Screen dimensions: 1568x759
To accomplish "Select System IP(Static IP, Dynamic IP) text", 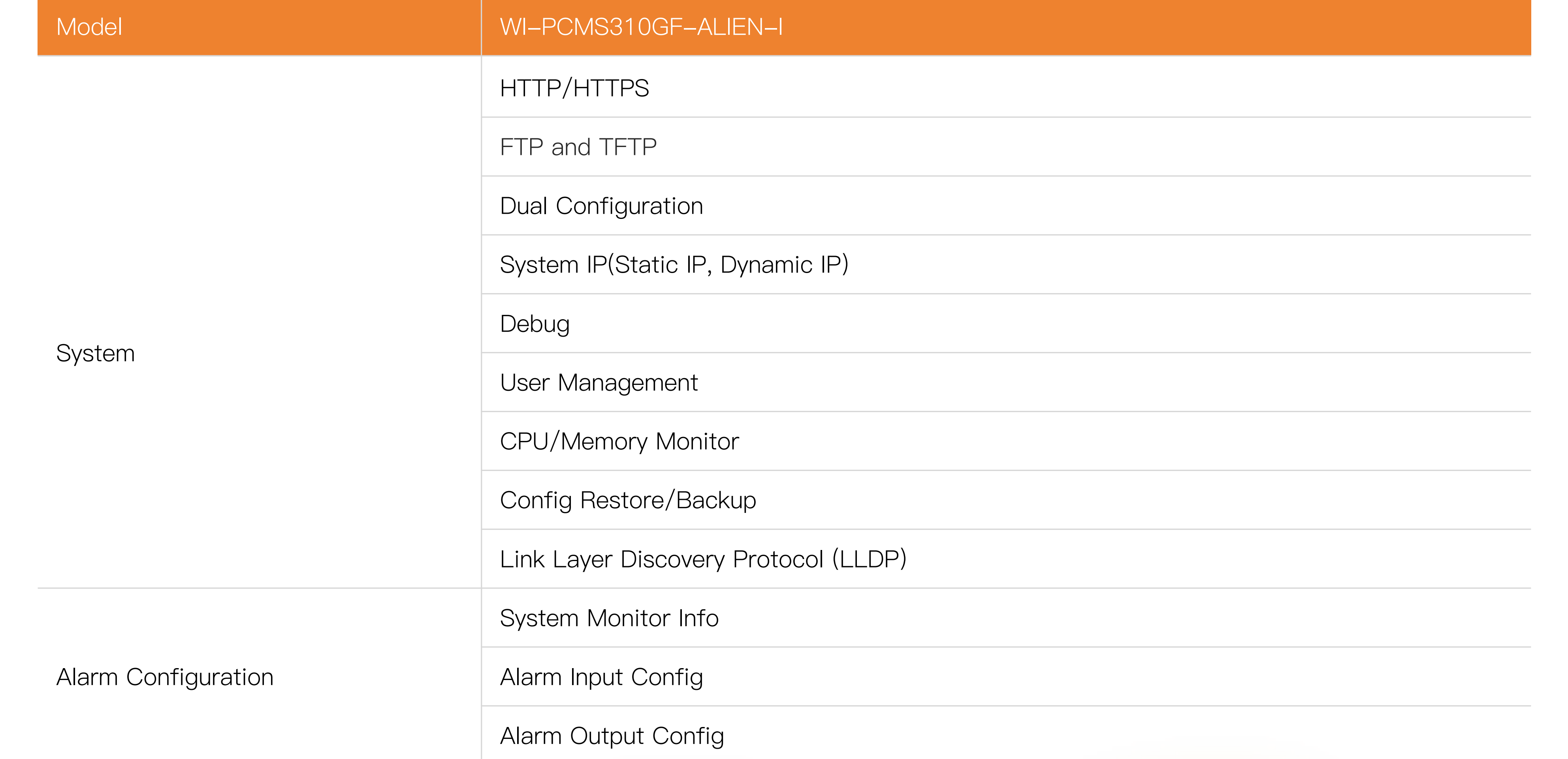I will (x=673, y=265).
